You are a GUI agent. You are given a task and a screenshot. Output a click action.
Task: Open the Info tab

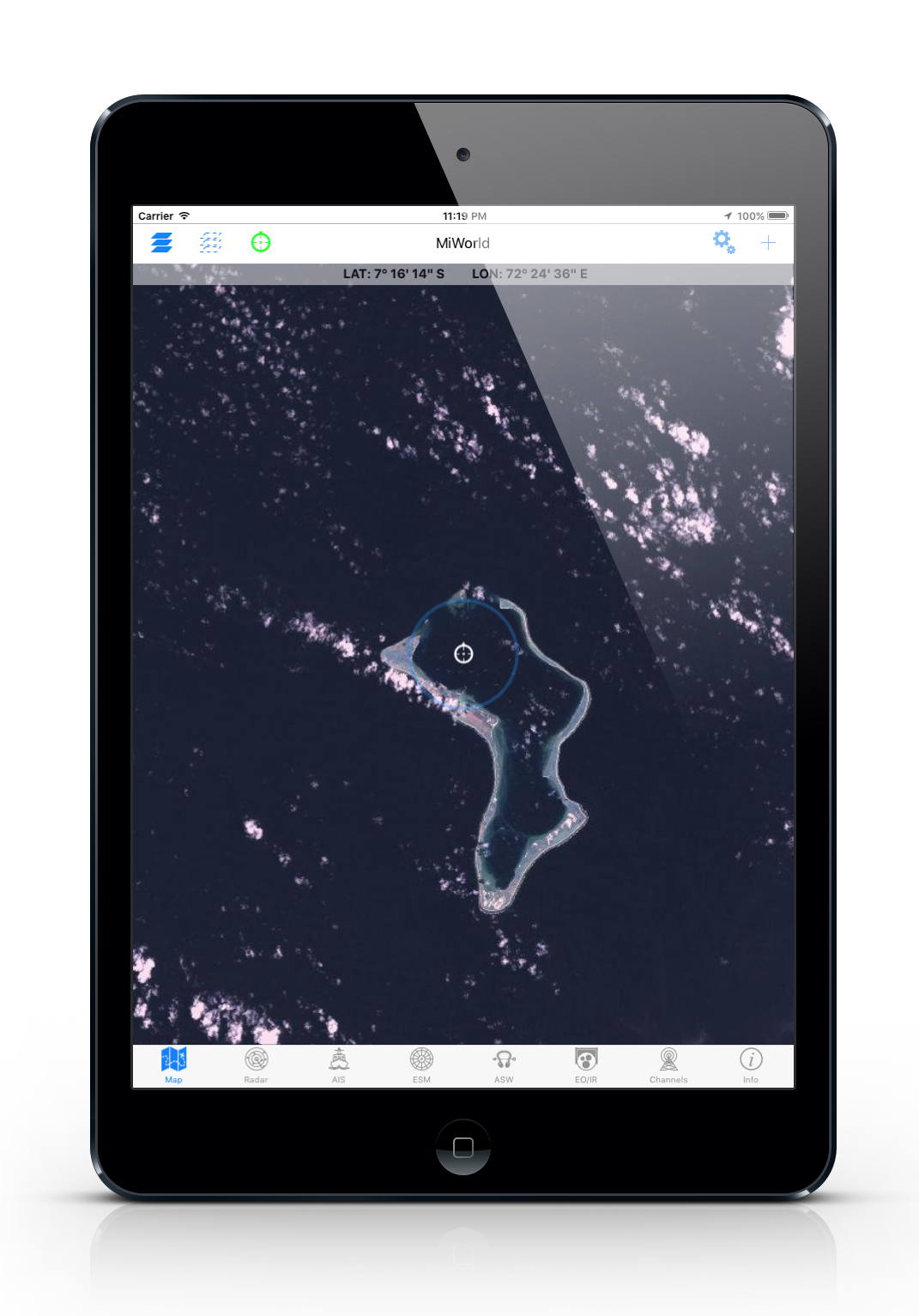pyautogui.click(x=751, y=1065)
